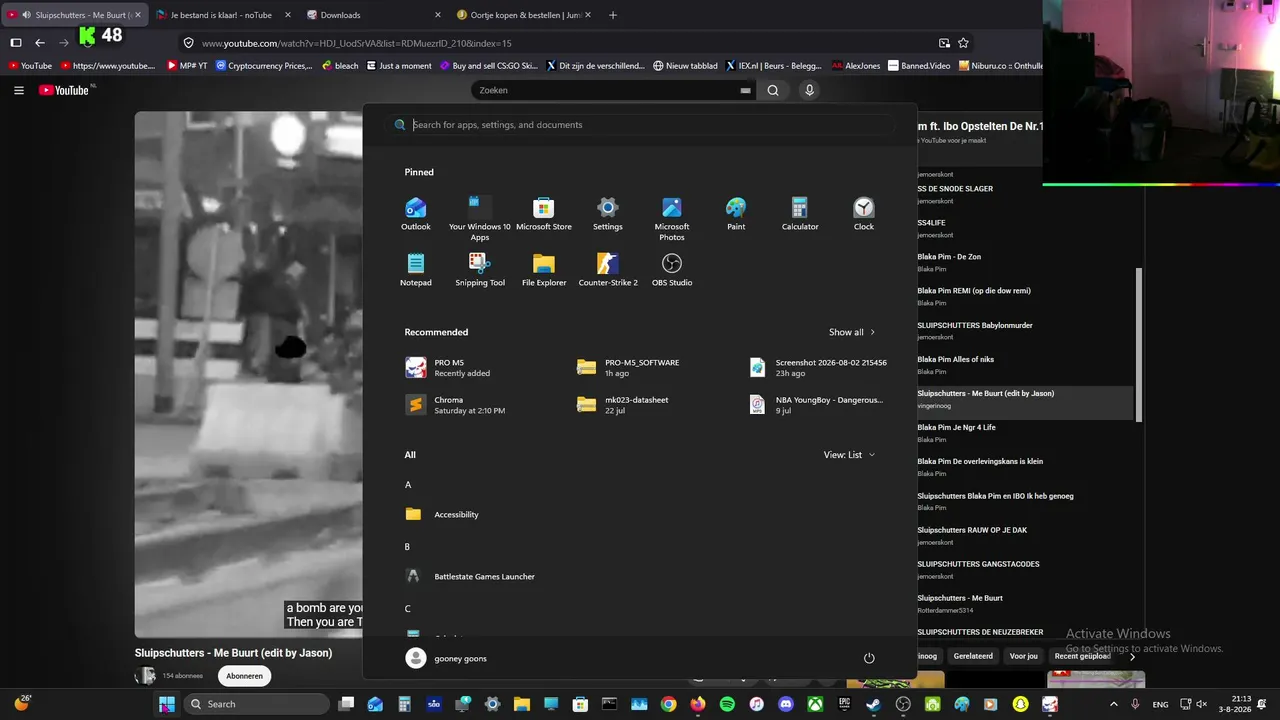Open the Xbox app from the taskbar
The height and width of the screenshot is (720, 1280).
(816, 704)
